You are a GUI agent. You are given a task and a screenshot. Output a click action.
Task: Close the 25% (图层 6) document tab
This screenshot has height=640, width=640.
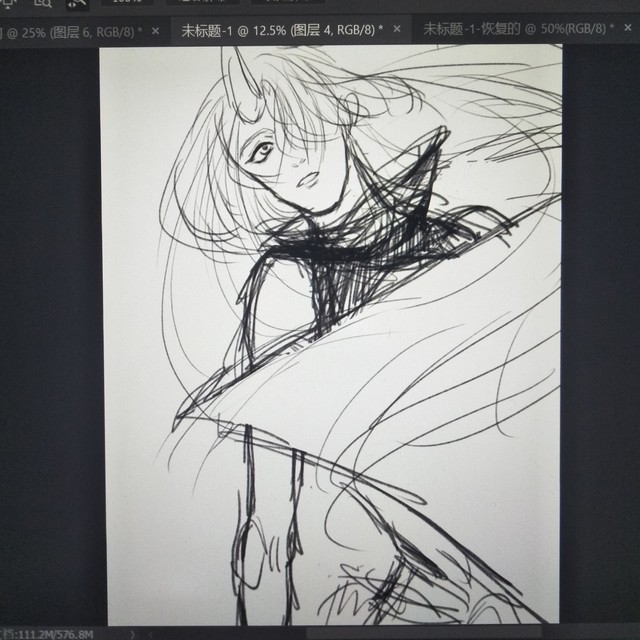point(155,31)
